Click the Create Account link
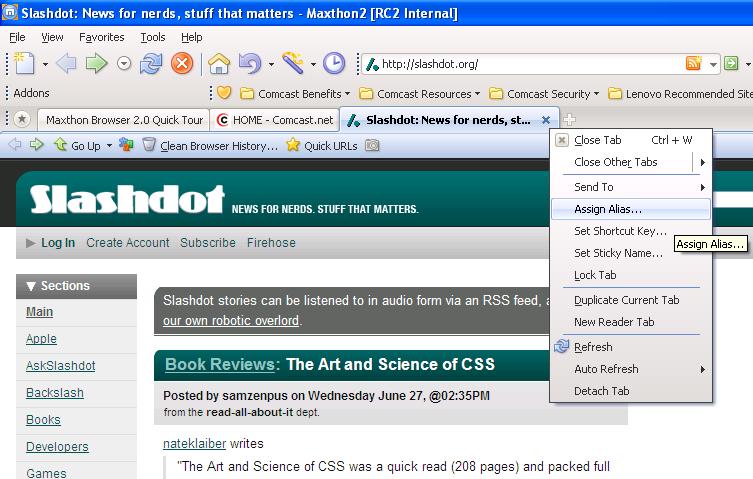 [128, 243]
